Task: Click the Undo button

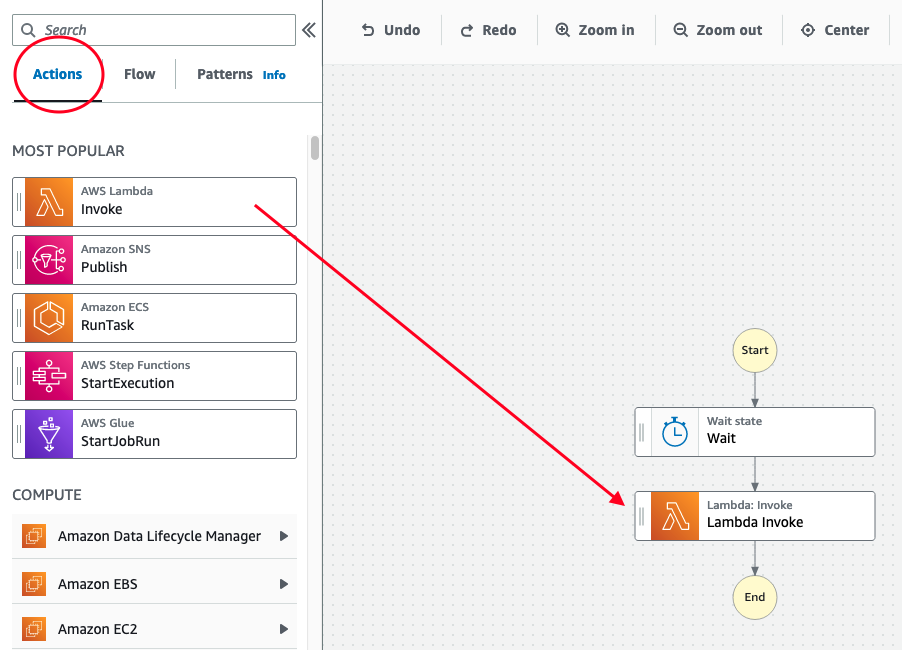Action: [x=390, y=30]
